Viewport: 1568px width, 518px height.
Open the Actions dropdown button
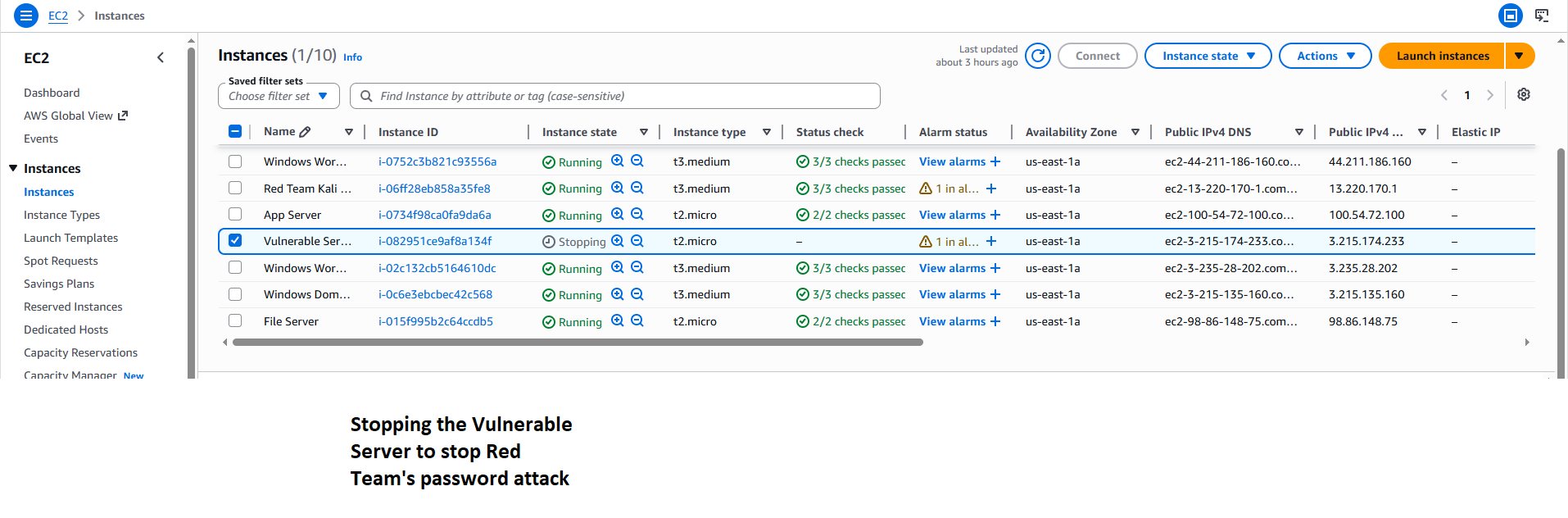(x=1325, y=56)
